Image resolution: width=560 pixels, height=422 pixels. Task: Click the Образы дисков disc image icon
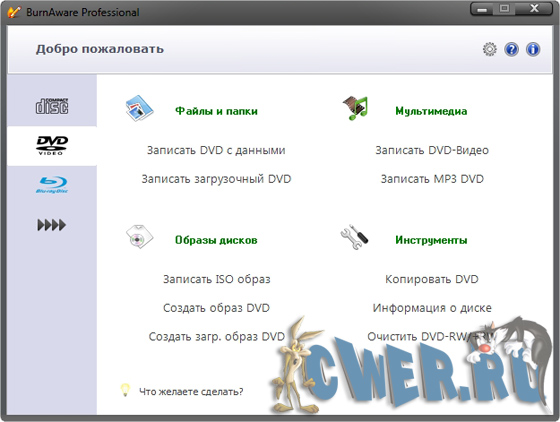(x=139, y=237)
